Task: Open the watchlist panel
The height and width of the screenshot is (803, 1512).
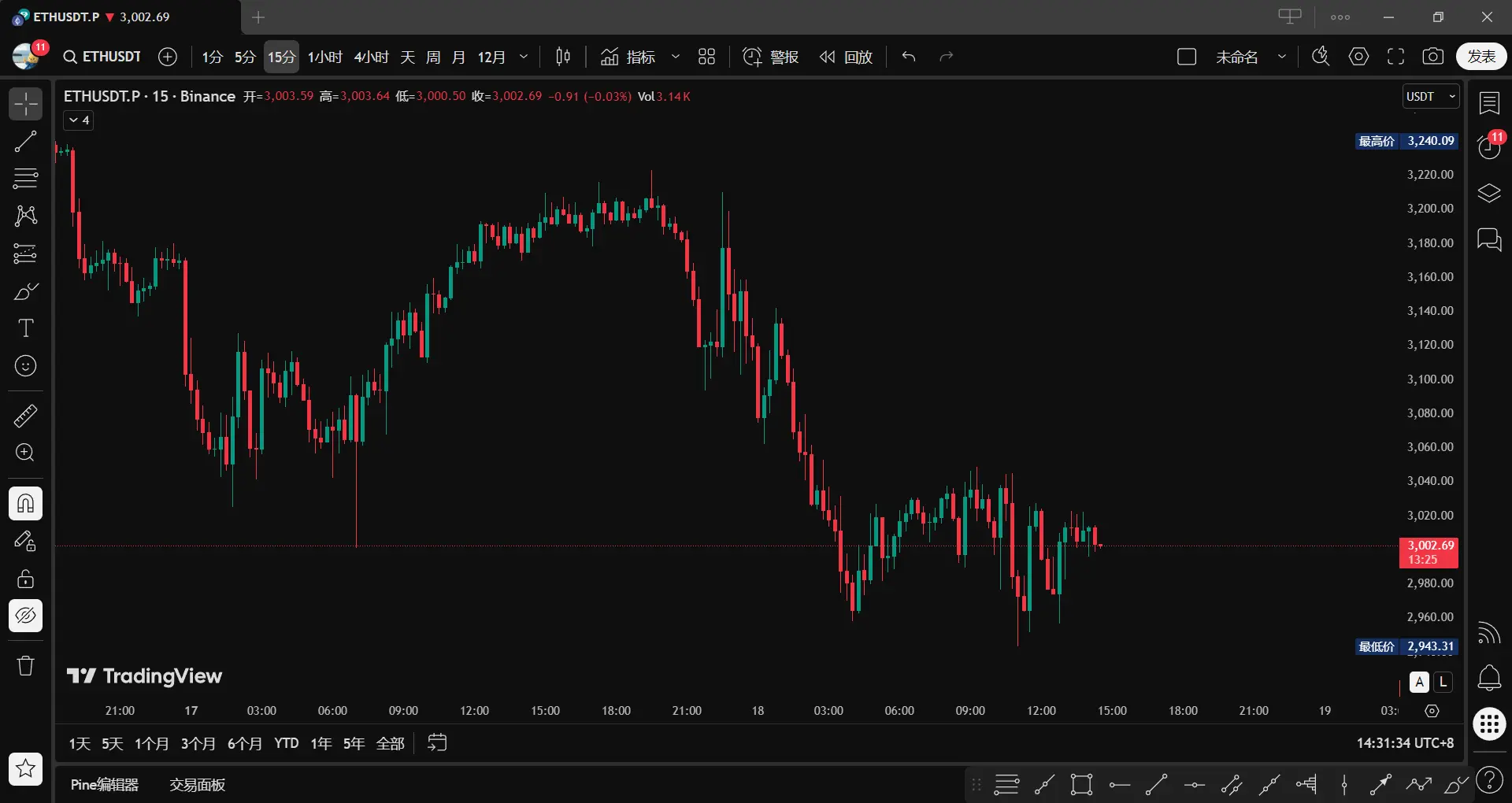Action: point(1489,103)
